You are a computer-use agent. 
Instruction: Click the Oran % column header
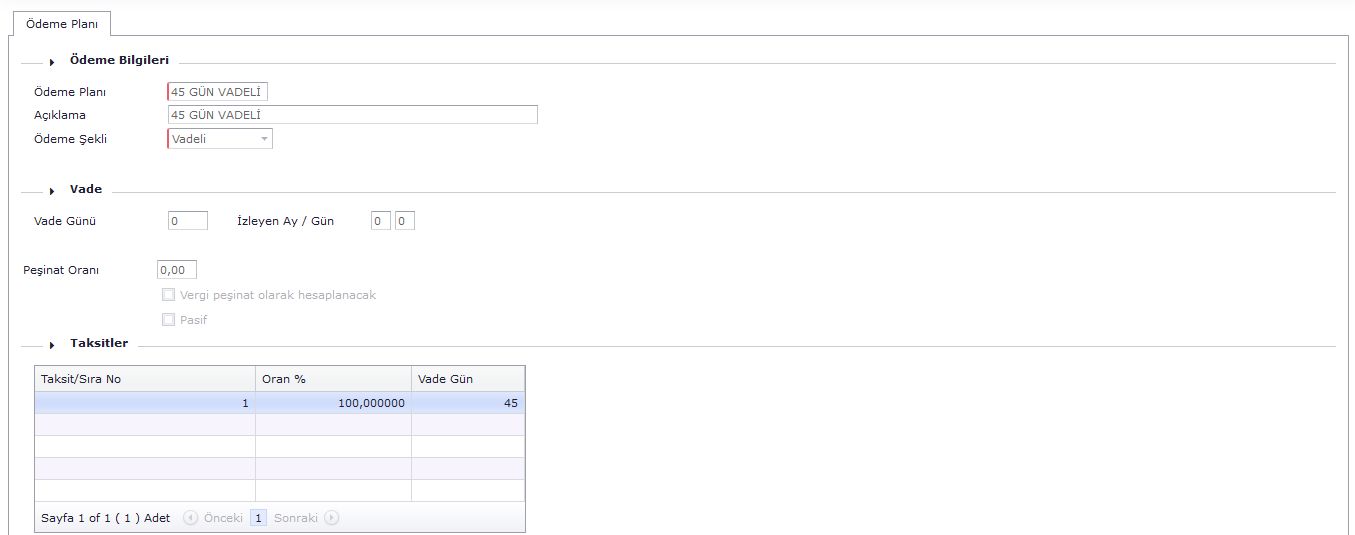(333, 379)
